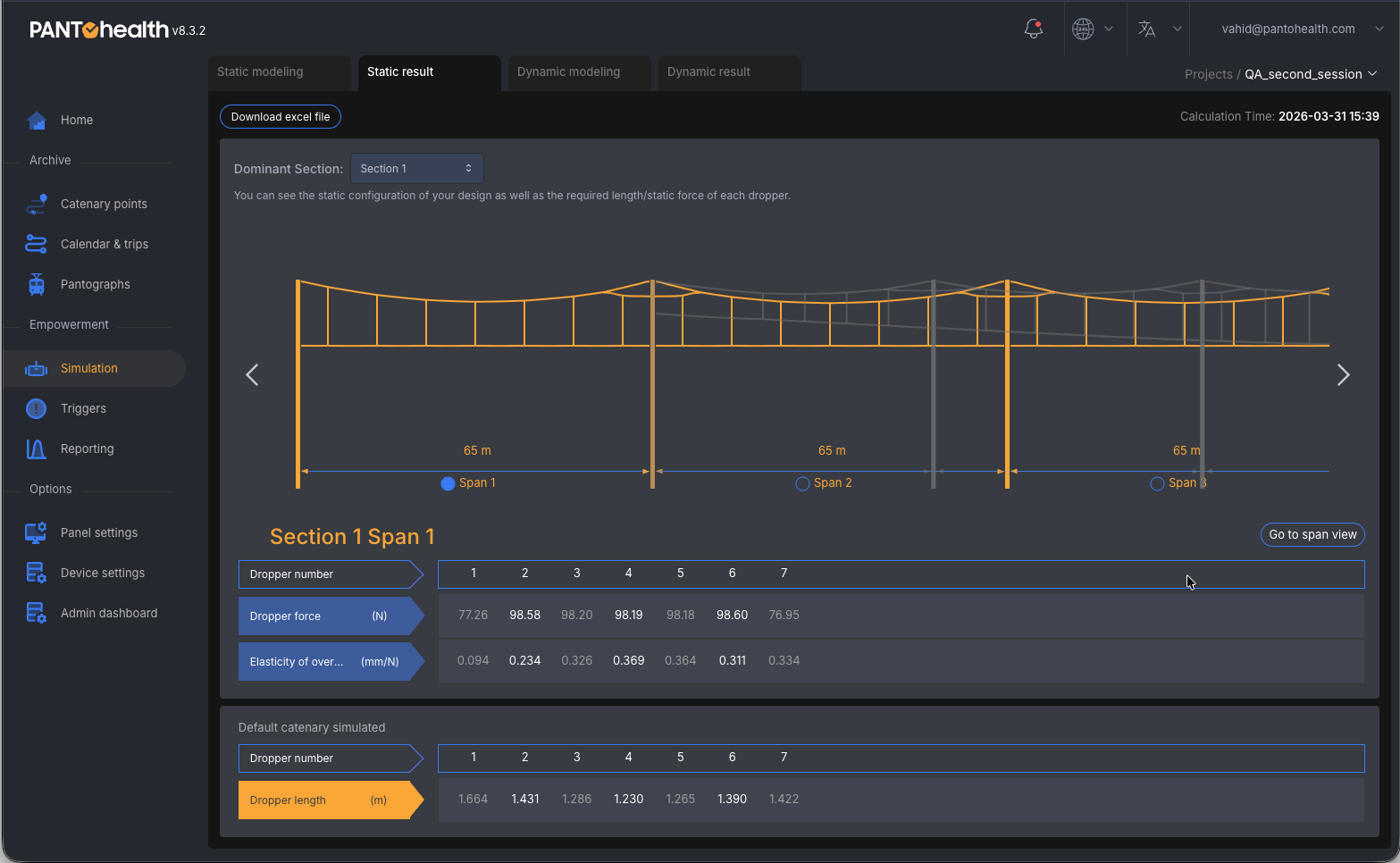Switch to the Dynamic modeling tab

(579, 72)
